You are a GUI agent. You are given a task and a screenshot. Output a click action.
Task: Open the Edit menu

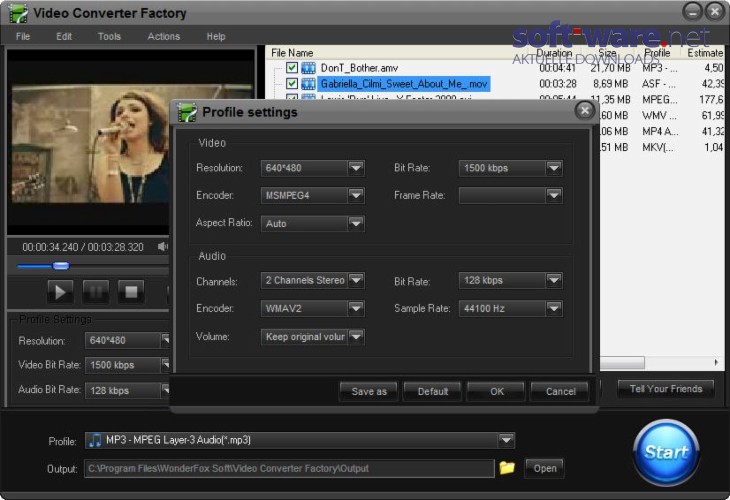pyautogui.click(x=64, y=36)
